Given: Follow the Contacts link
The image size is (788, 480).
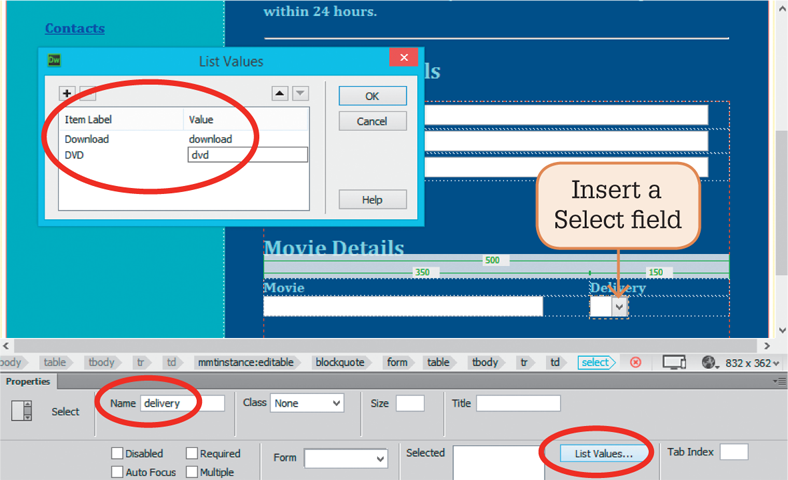Looking at the screenshot, I should (75, 28).
